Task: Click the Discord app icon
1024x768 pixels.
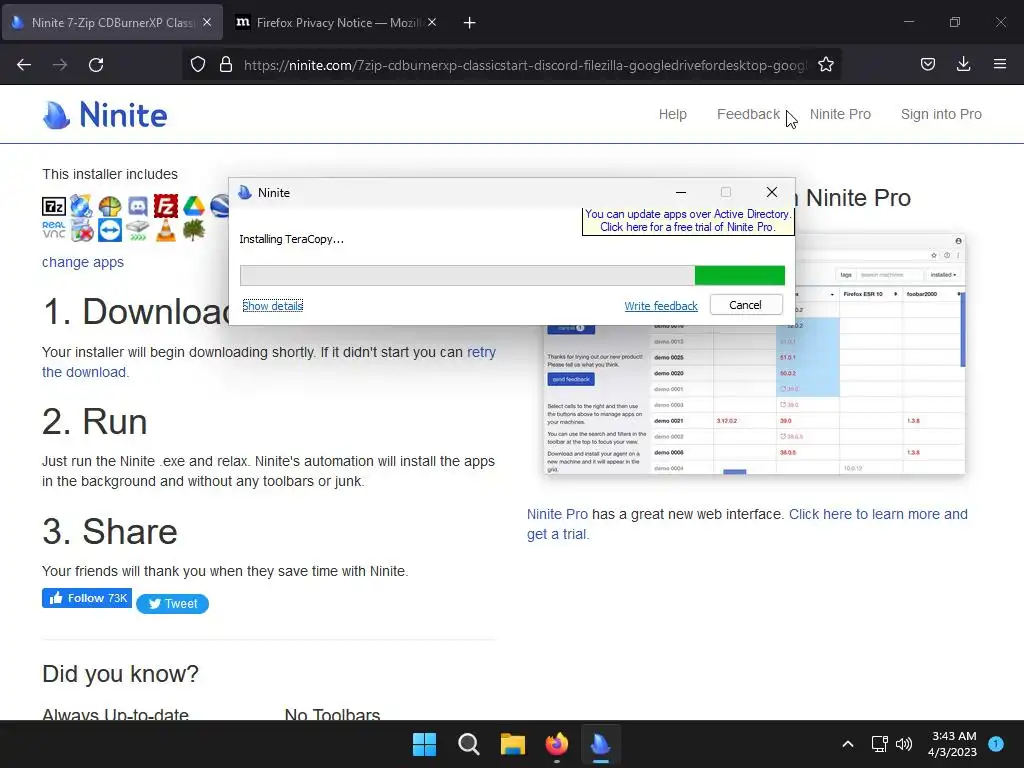Action: [x=138, y=207]
